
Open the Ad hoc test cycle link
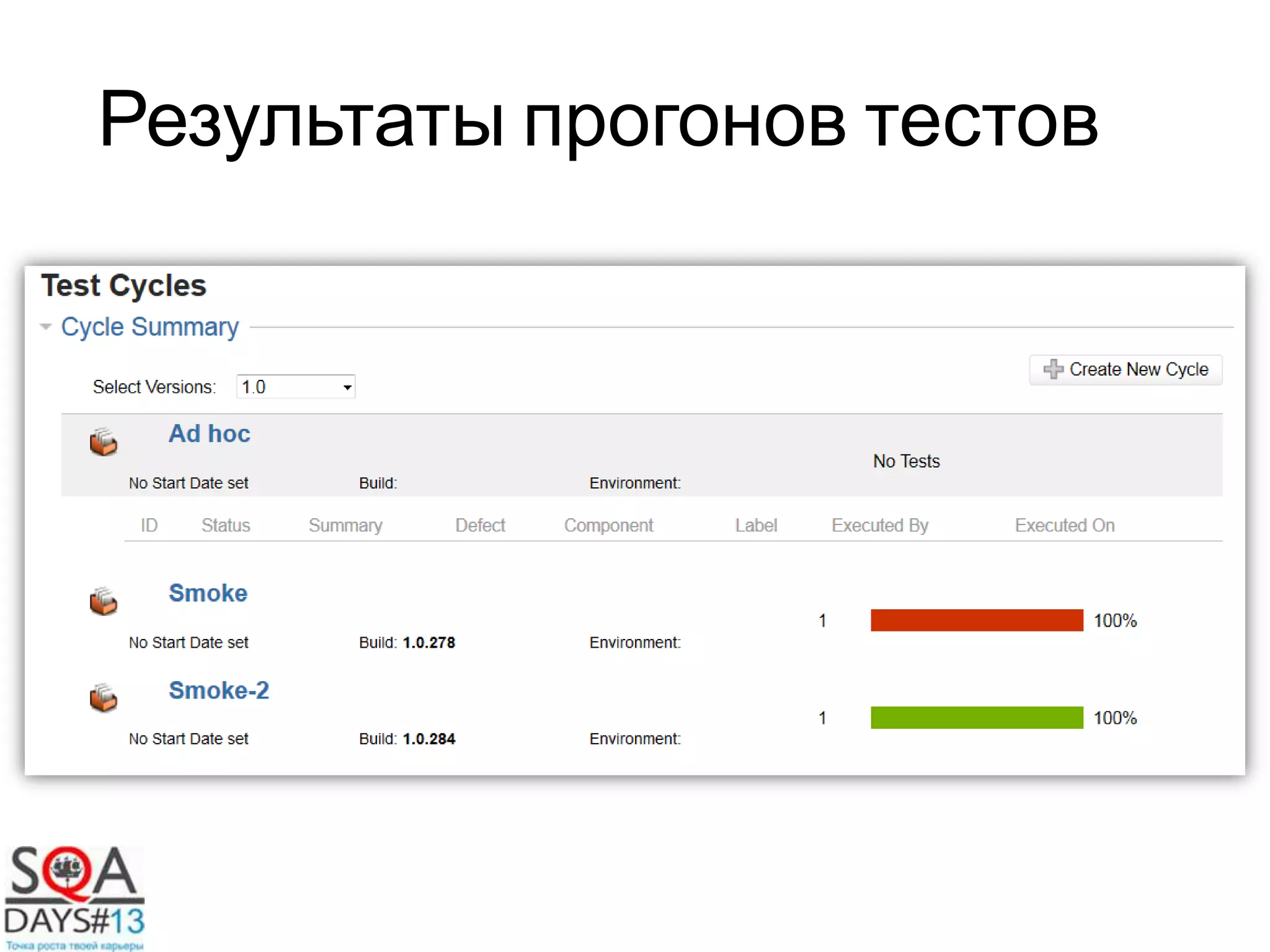210,434
